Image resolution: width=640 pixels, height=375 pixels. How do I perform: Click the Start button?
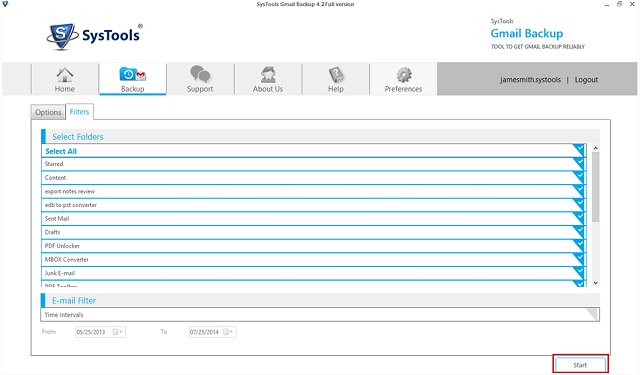580,365
